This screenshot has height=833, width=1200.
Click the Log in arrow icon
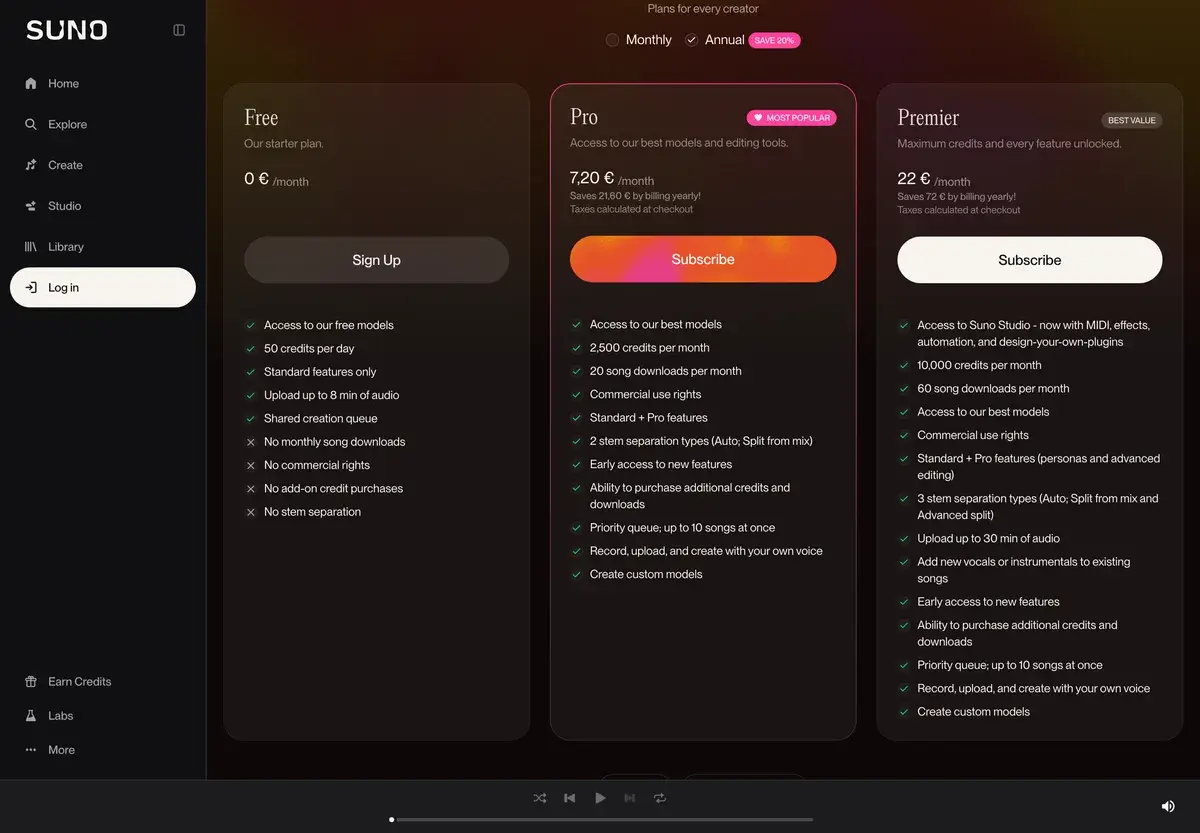pyautogui.click(x=30, y=288)
